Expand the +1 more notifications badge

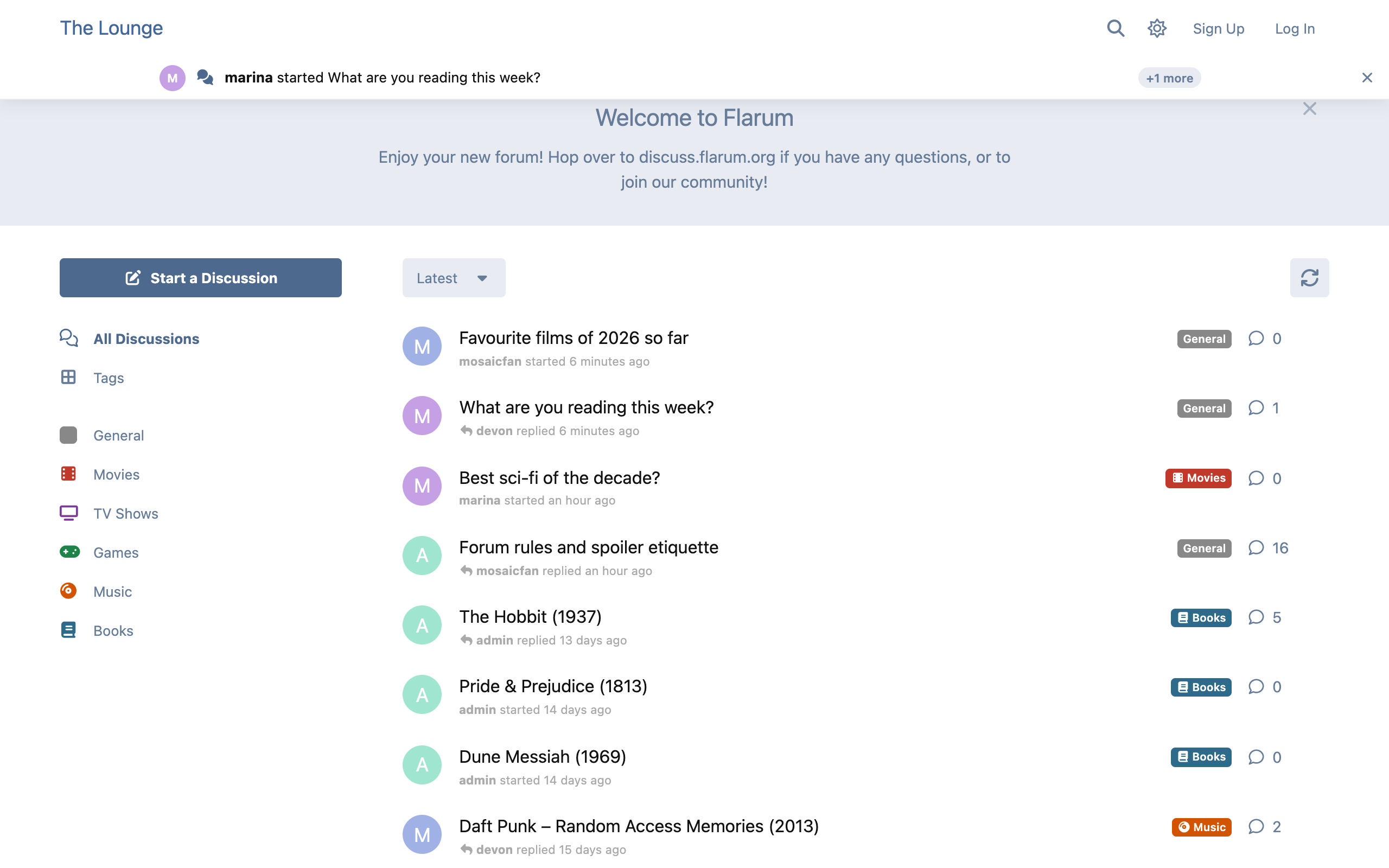tap(1169, 78)
